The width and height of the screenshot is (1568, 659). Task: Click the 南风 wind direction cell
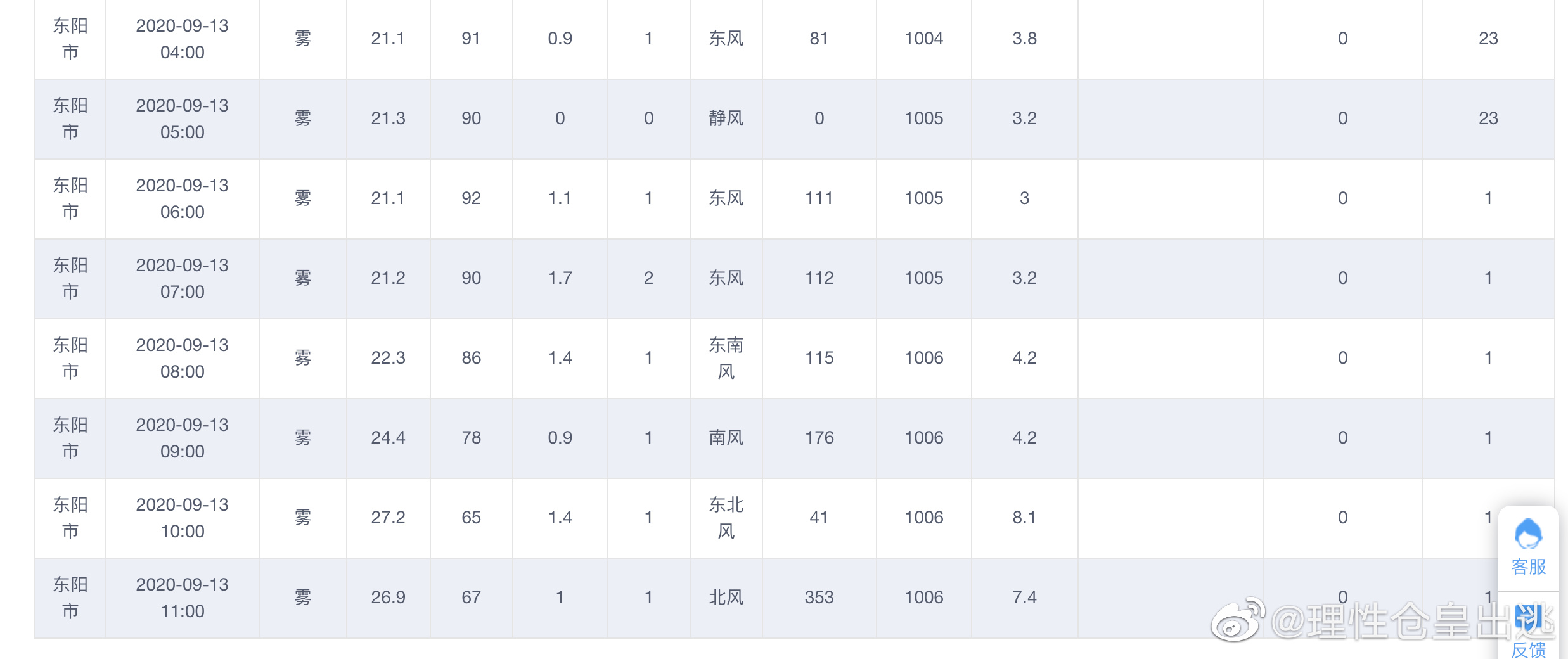726,438
